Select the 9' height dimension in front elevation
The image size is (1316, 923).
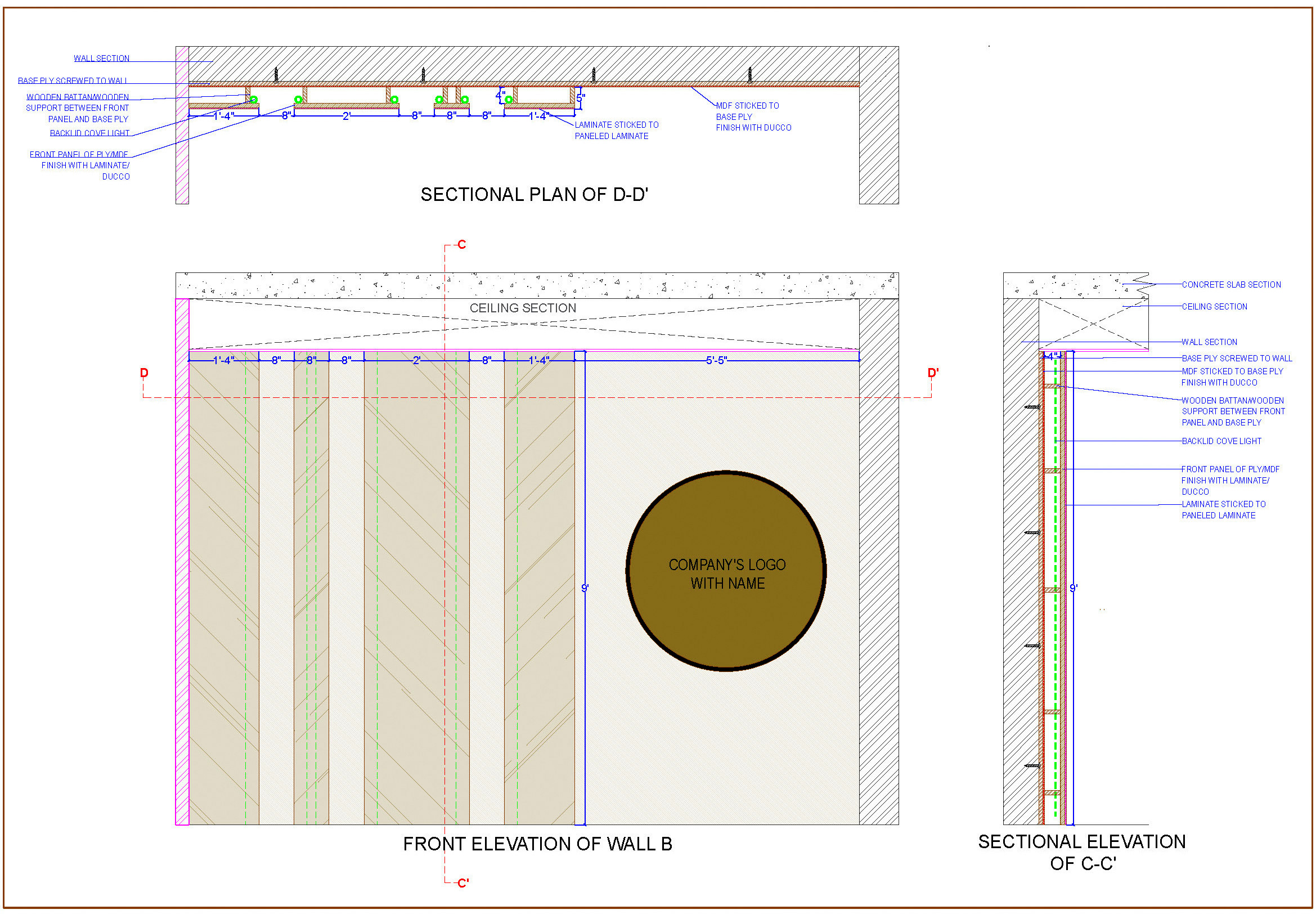coord(585,589)
